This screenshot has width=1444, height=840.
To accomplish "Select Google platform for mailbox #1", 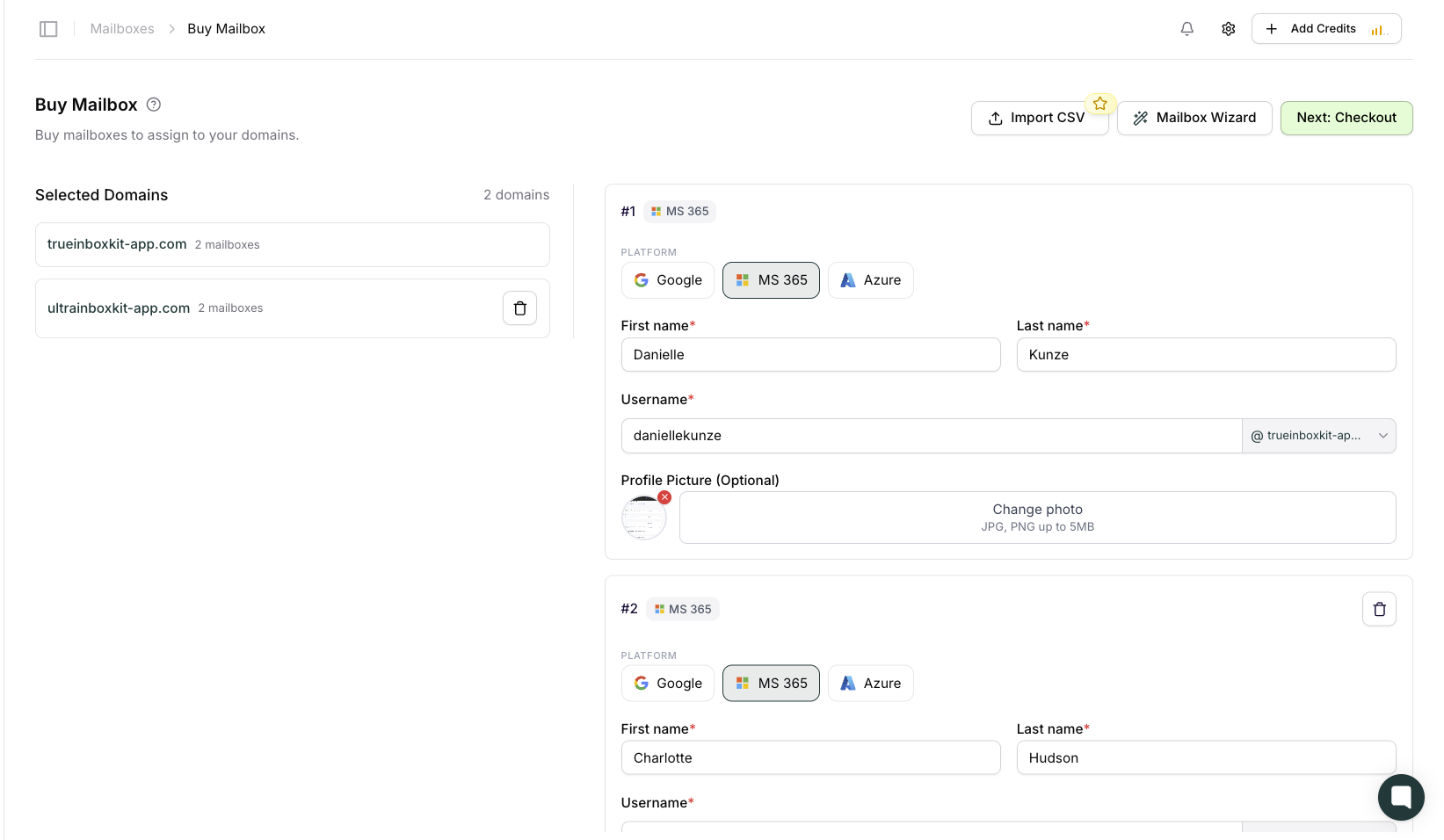I will tap(668, 280).
